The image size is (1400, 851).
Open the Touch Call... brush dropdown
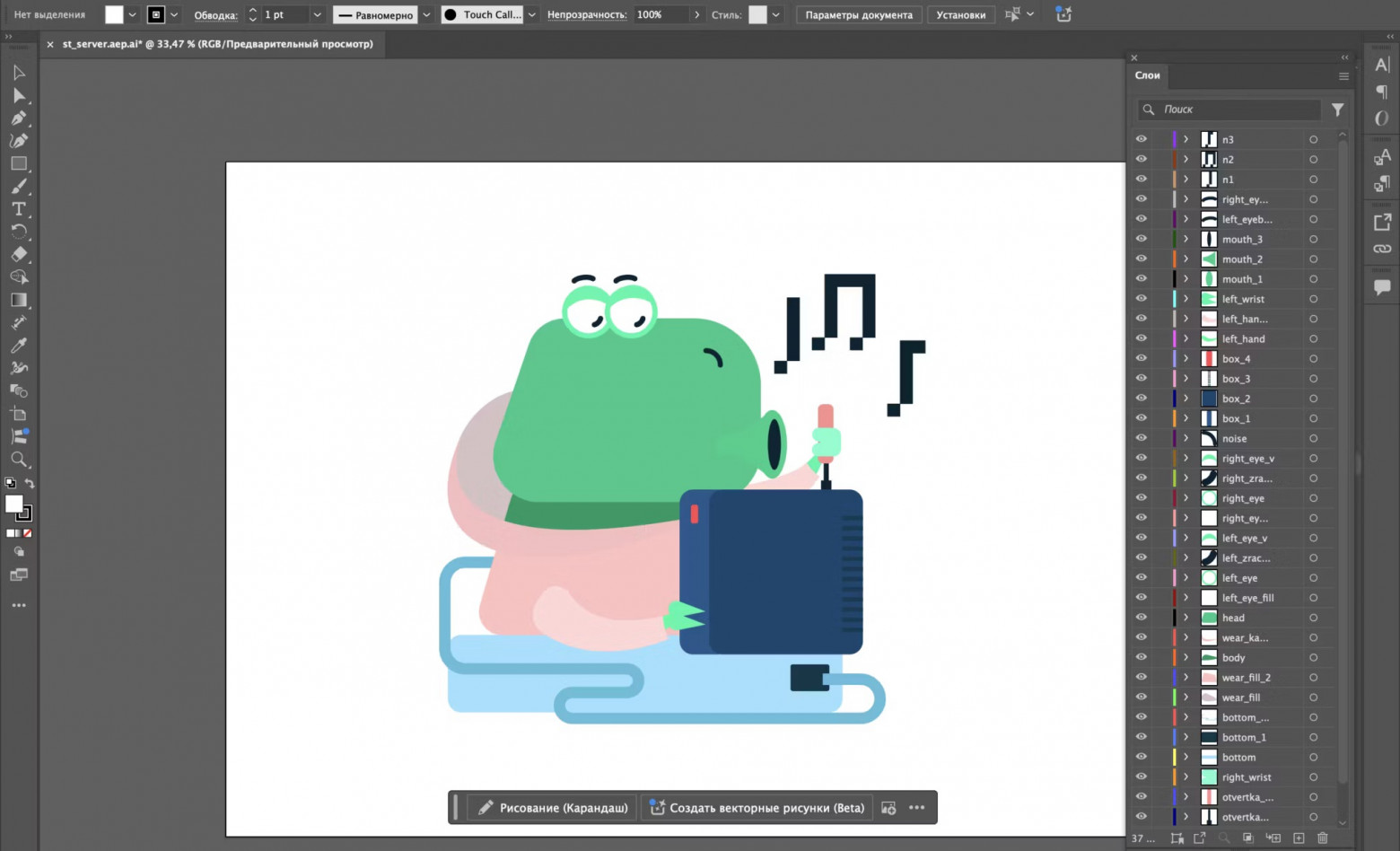tap(532, 14)
